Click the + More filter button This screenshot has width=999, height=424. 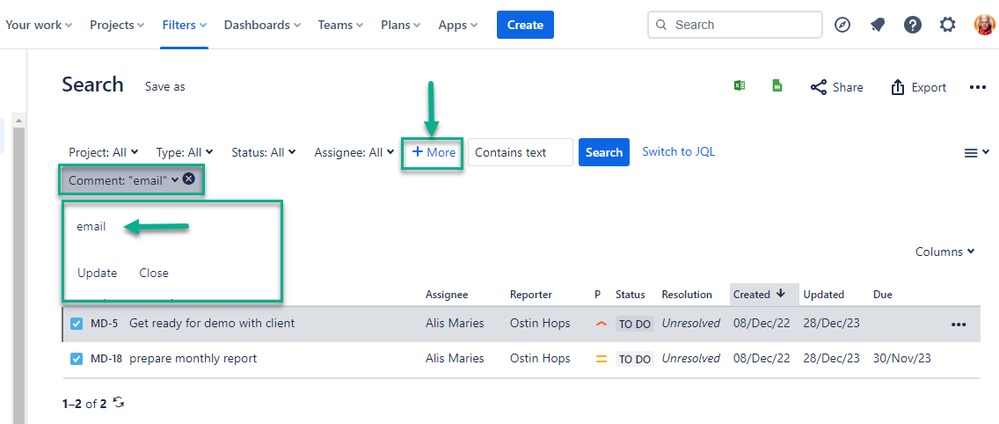(x=433, y=152)
